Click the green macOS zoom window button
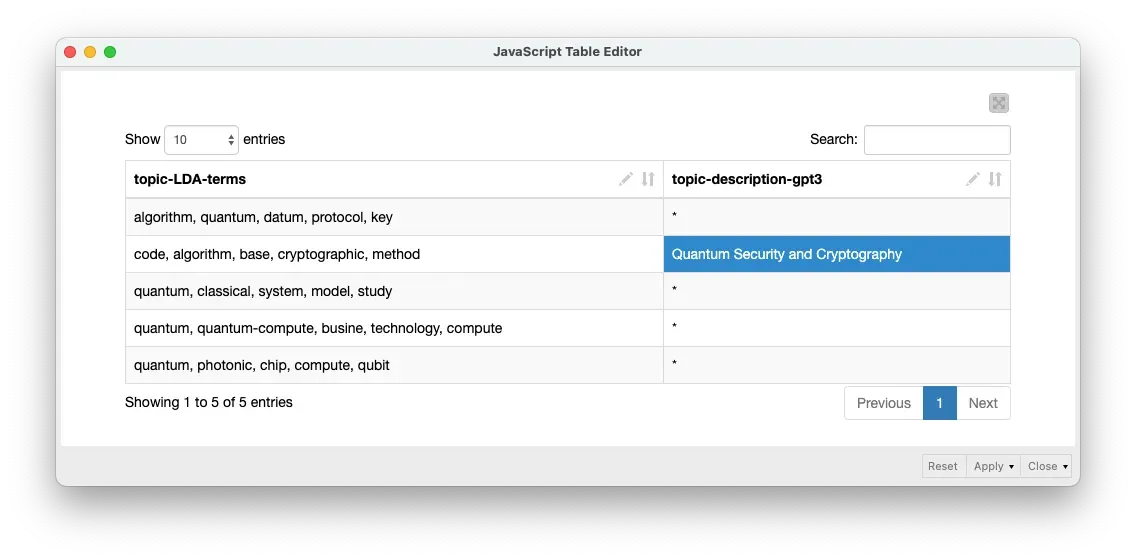 [110, 52]
